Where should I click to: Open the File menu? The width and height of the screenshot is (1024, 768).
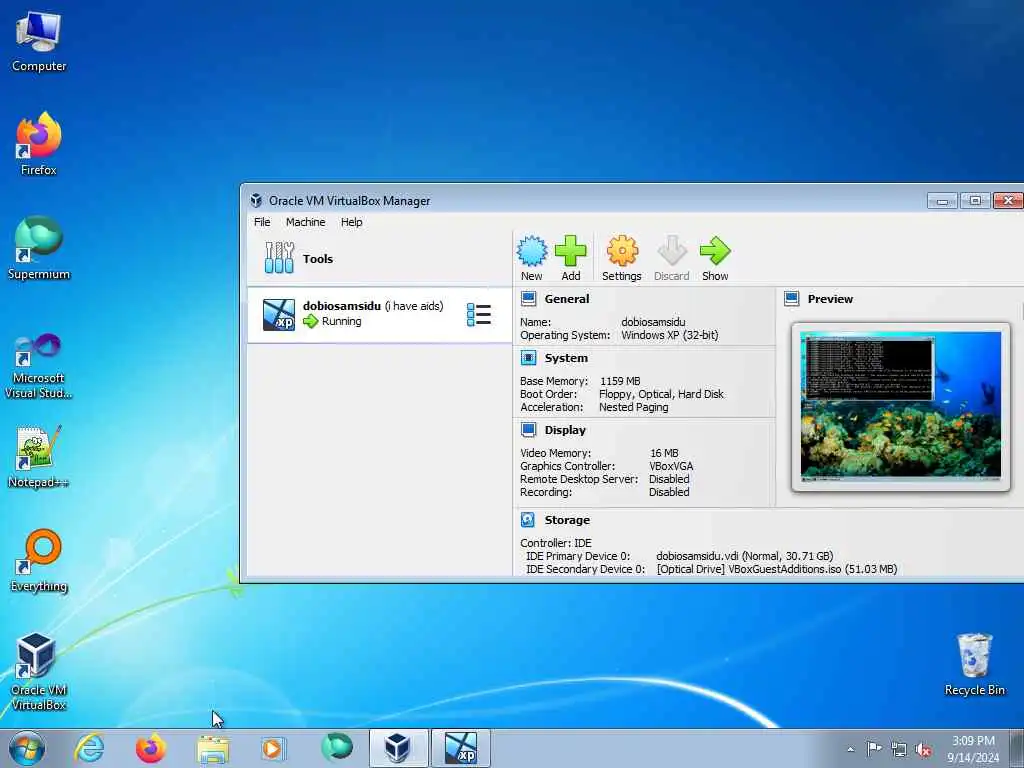coord(262,222)
